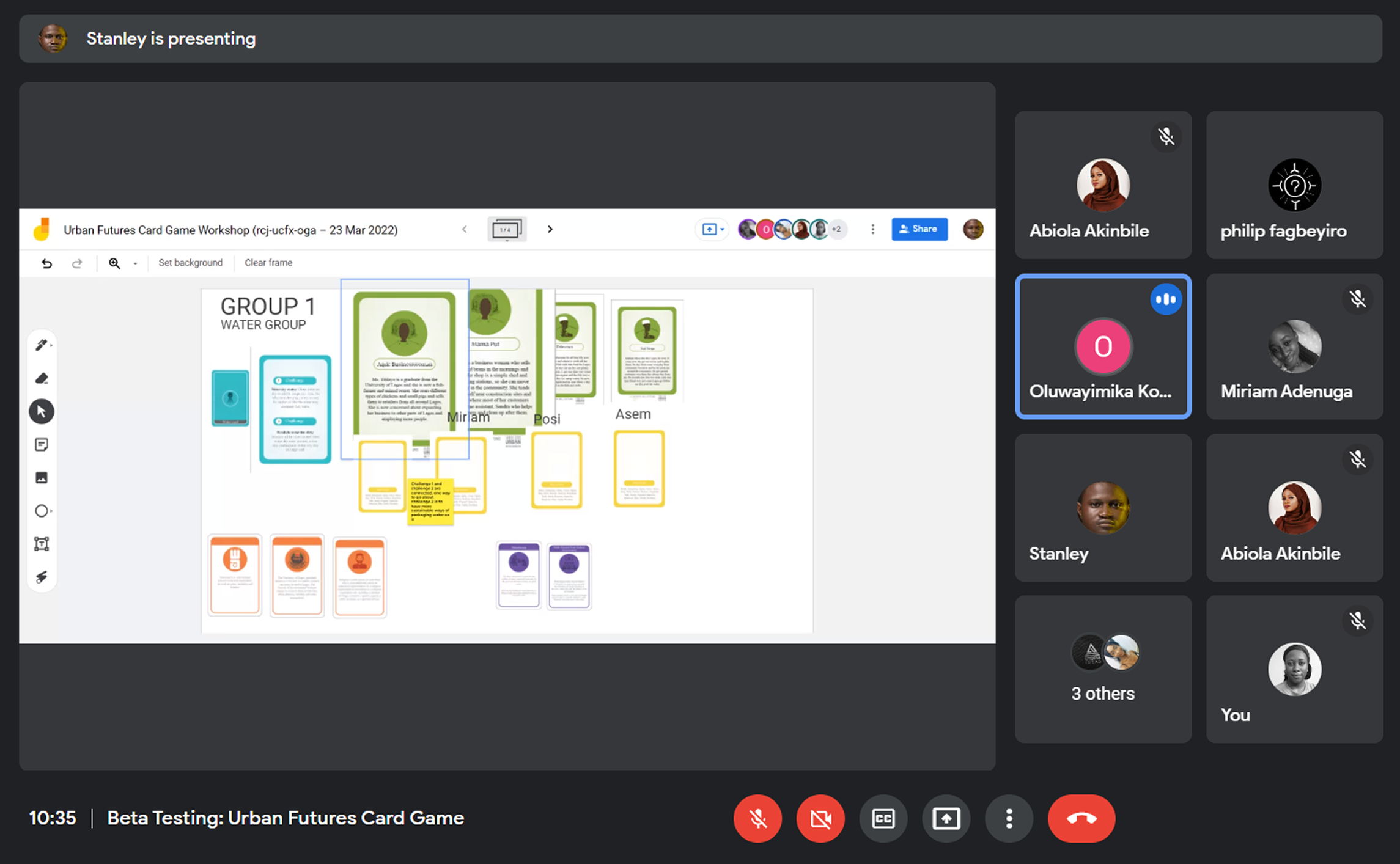
Task: Select the Eraser tool
Action: point(42,378)
